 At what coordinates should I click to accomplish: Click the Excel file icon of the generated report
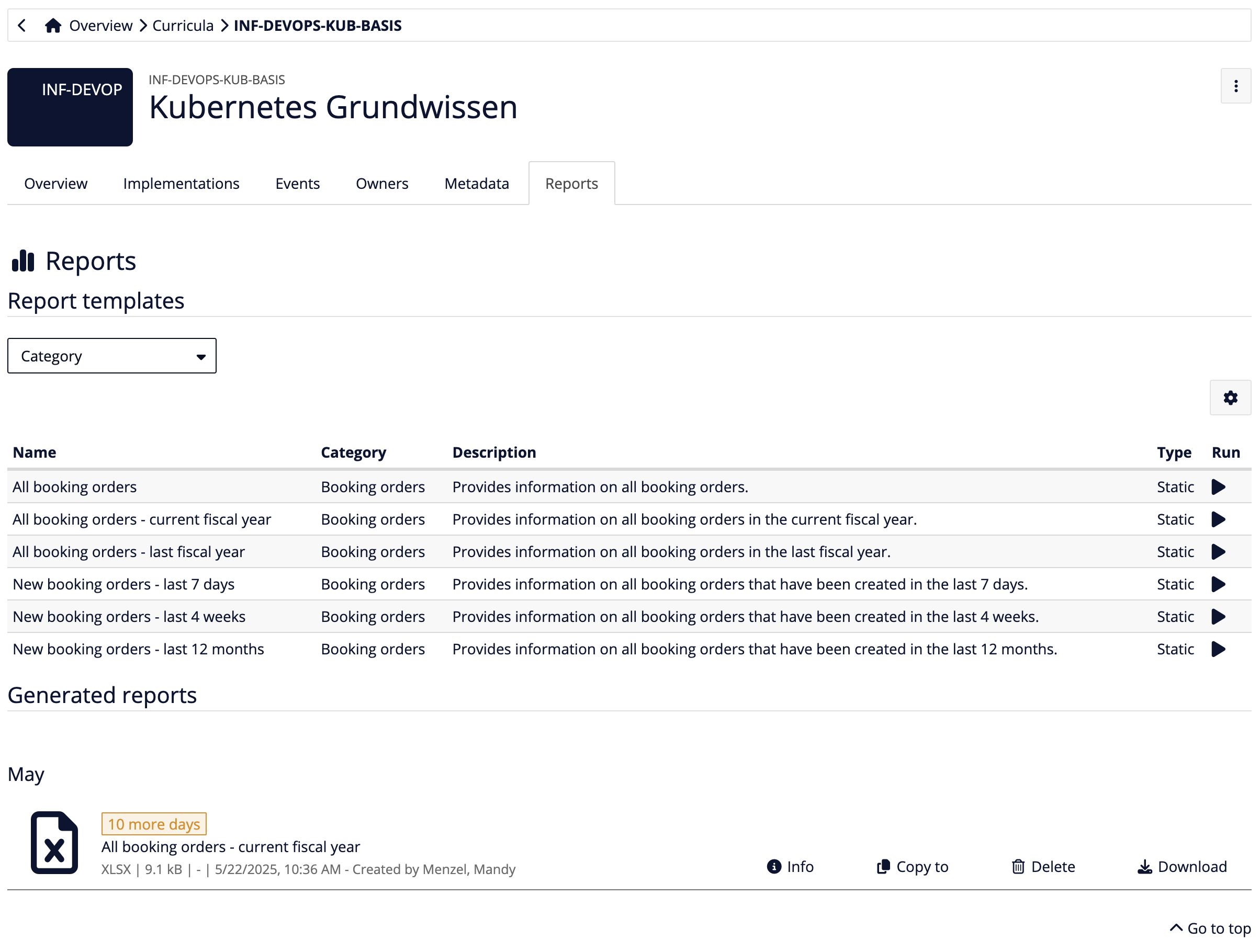tap(54, 842)
